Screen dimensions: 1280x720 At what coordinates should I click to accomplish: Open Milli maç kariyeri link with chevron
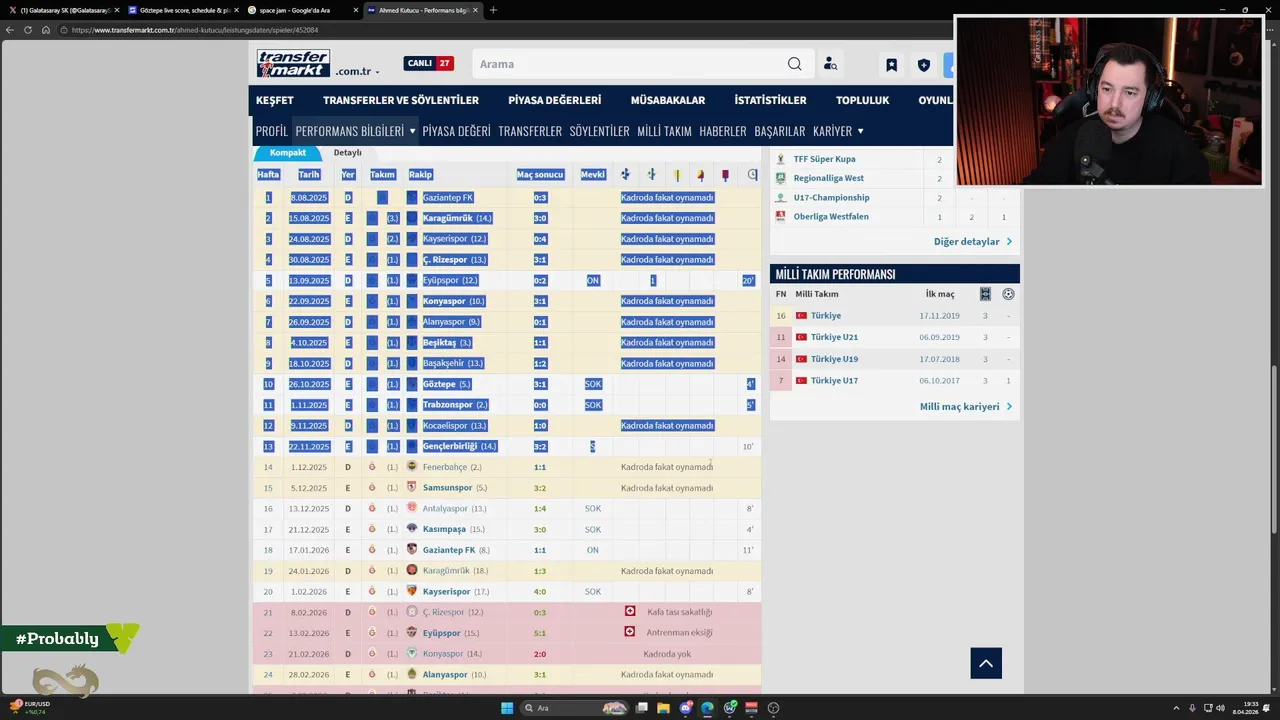tap(966, 407)
